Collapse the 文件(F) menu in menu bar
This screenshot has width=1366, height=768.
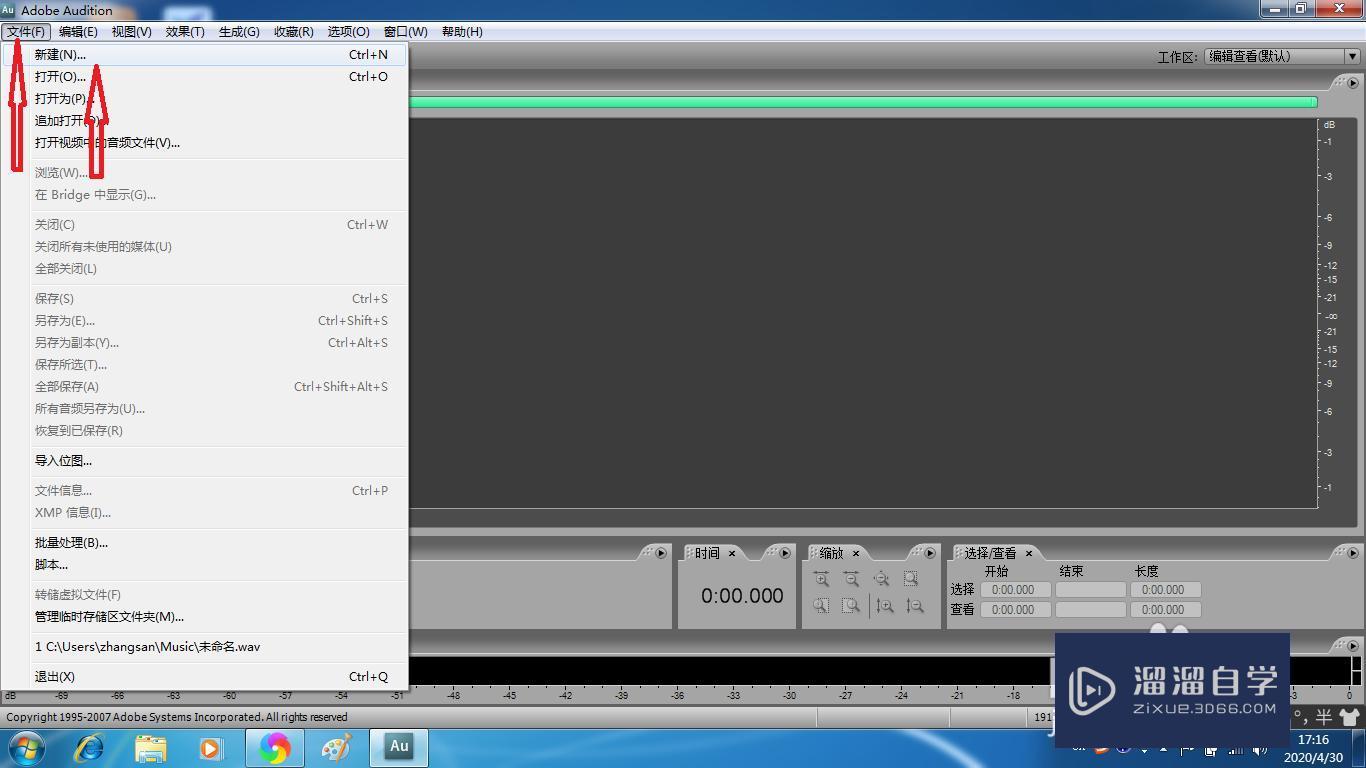(x=26, y=31)
